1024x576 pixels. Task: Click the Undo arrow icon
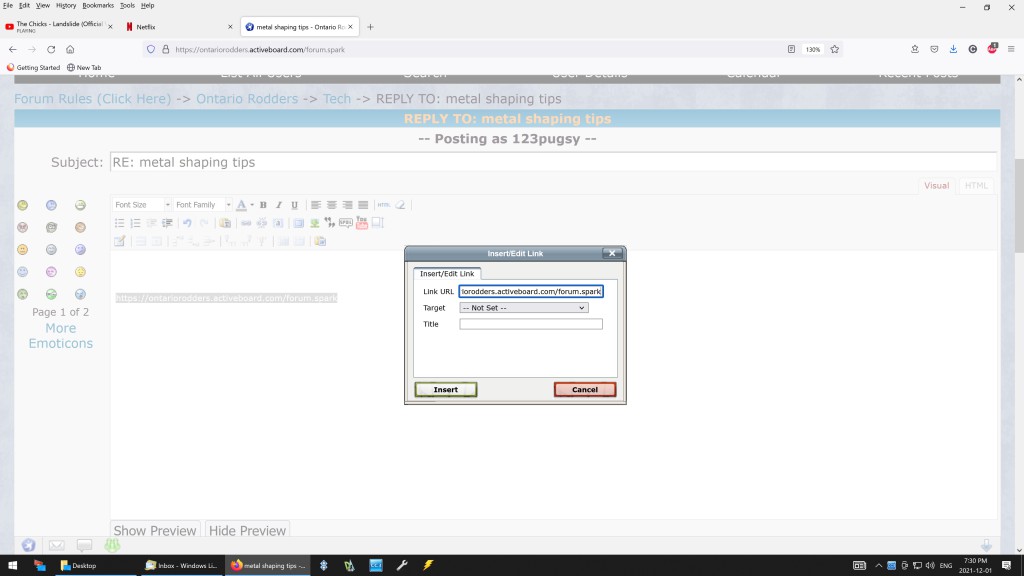[187, 223]
